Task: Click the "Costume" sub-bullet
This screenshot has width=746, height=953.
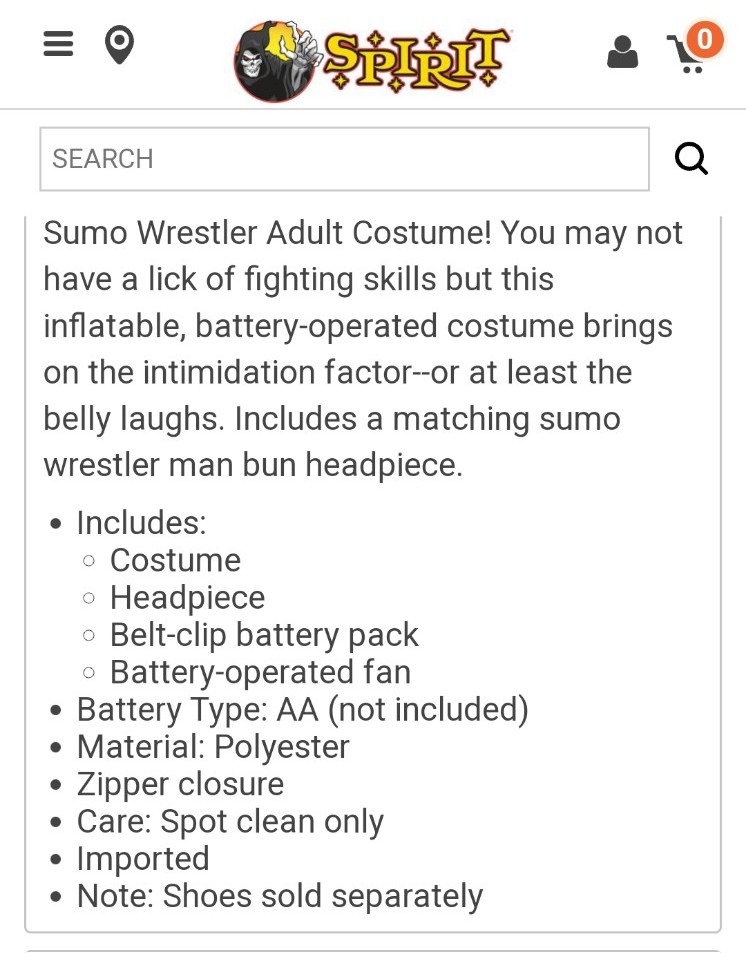Action: tap(175, 560)
